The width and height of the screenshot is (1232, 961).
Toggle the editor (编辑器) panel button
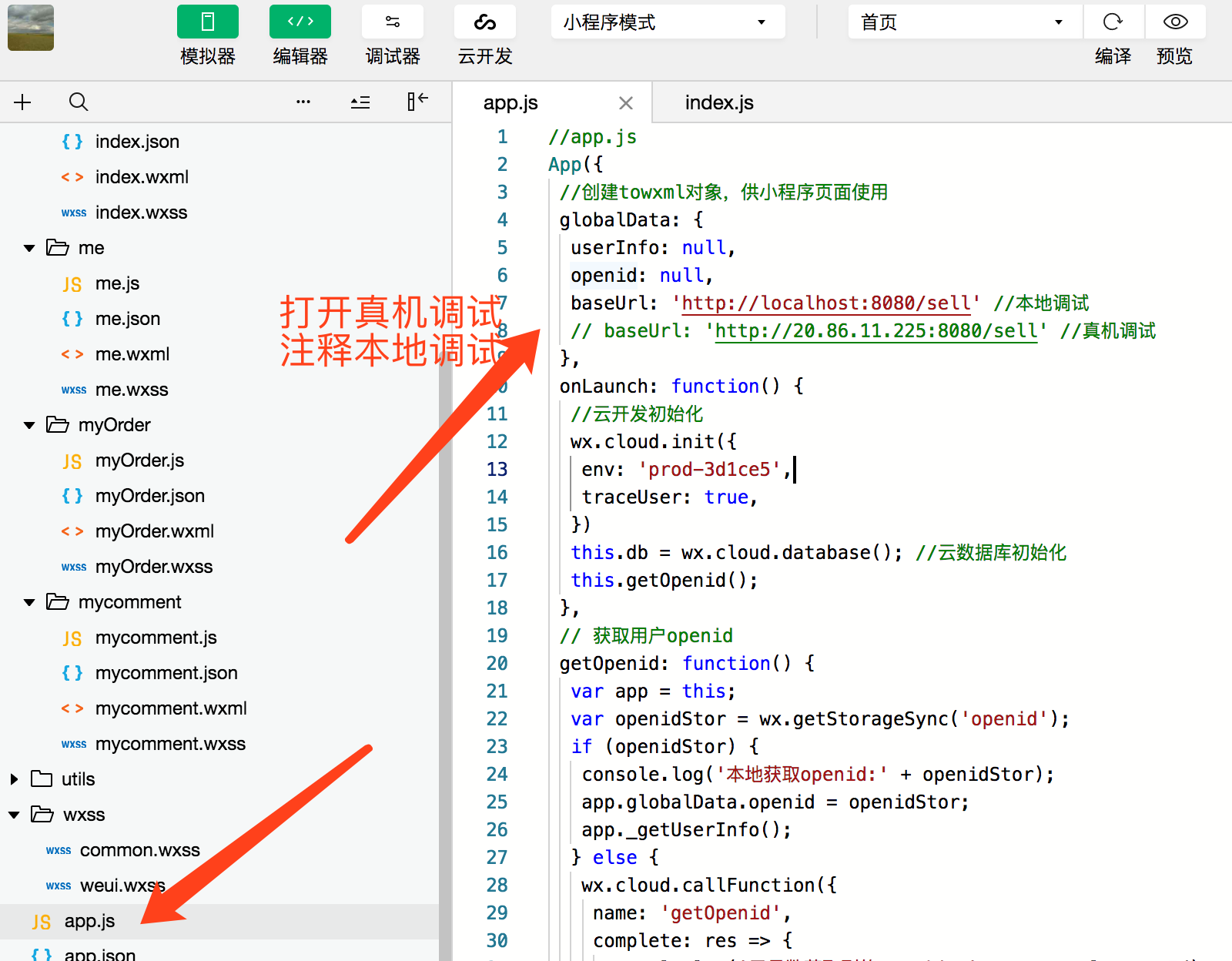(x=300, y=22)
